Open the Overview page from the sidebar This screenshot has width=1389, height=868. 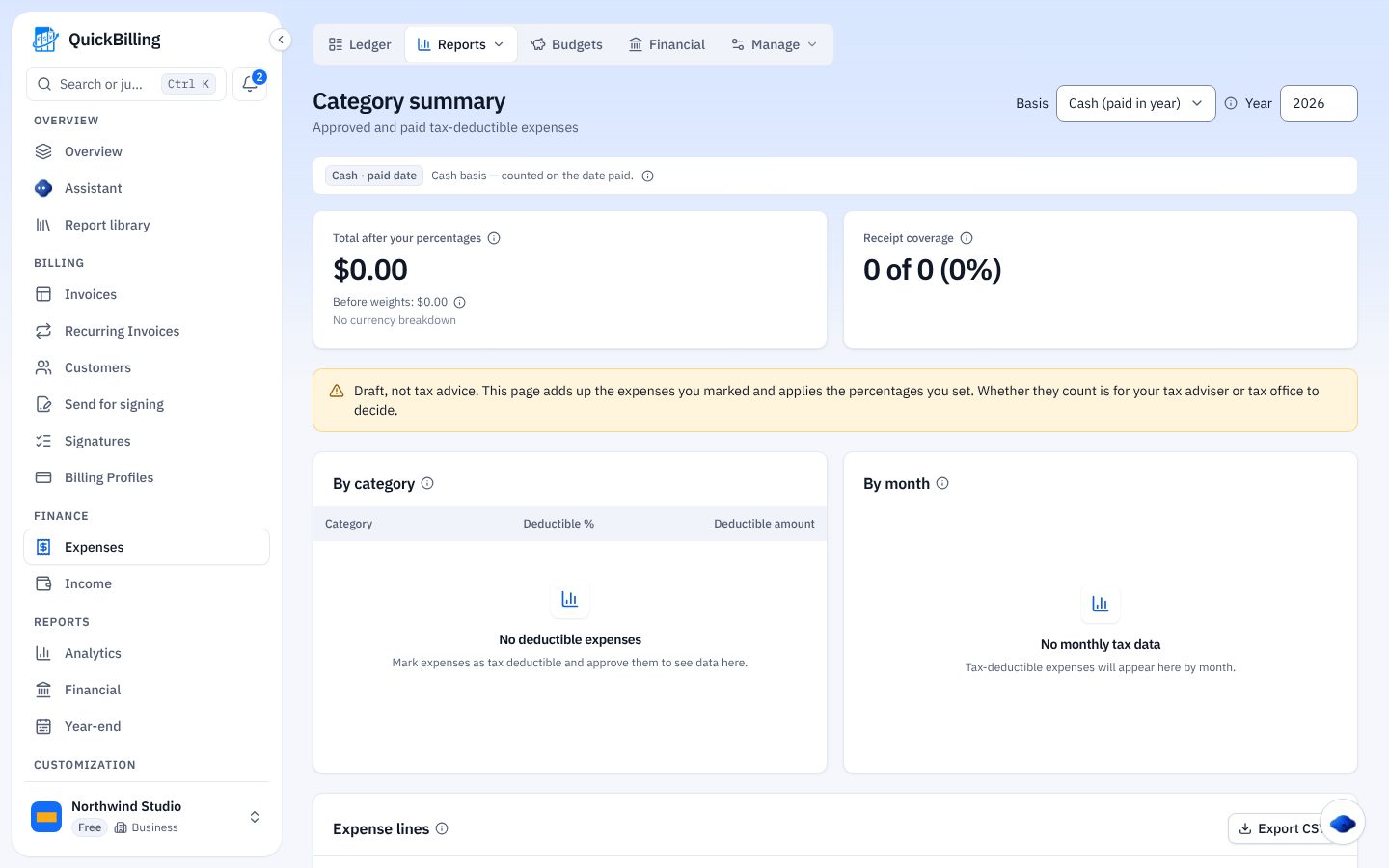pos(147,151)
